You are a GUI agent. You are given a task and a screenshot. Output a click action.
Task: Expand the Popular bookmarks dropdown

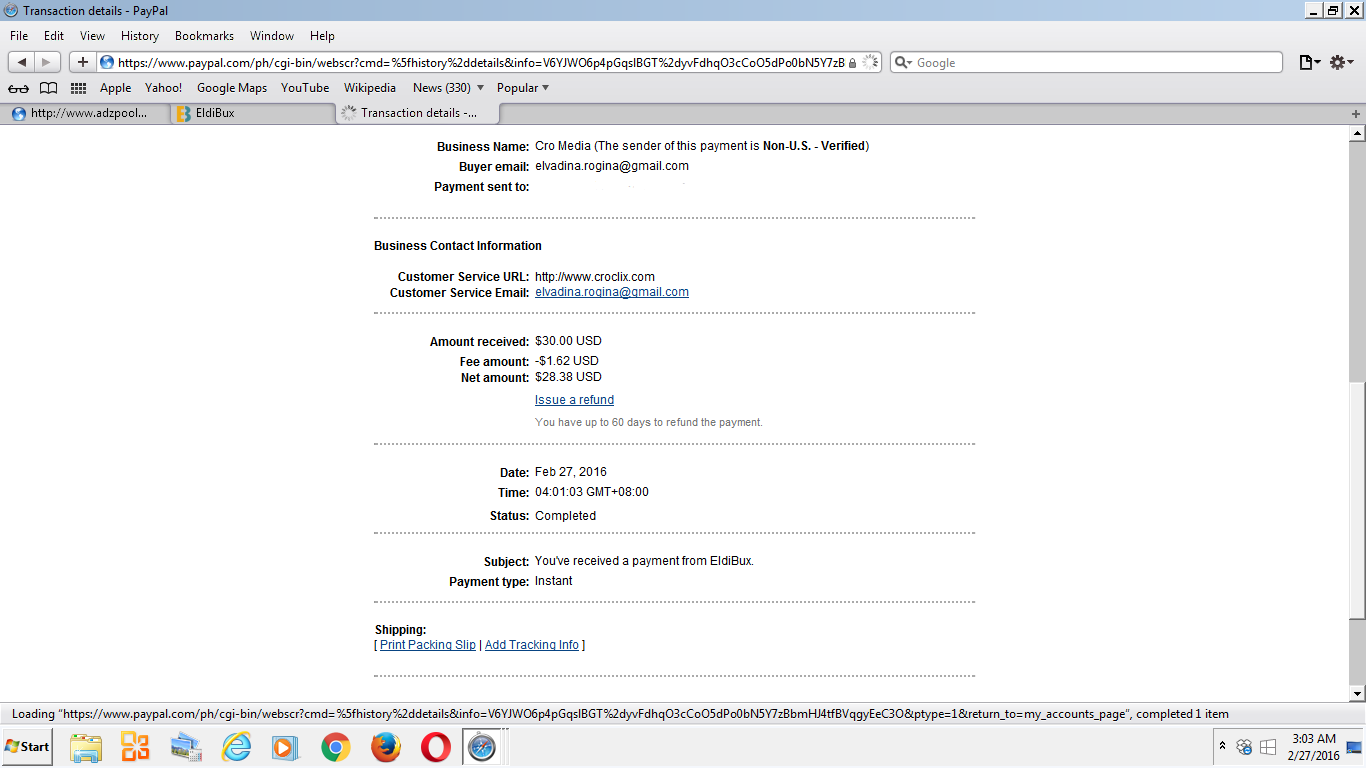(x=523, y=88)
